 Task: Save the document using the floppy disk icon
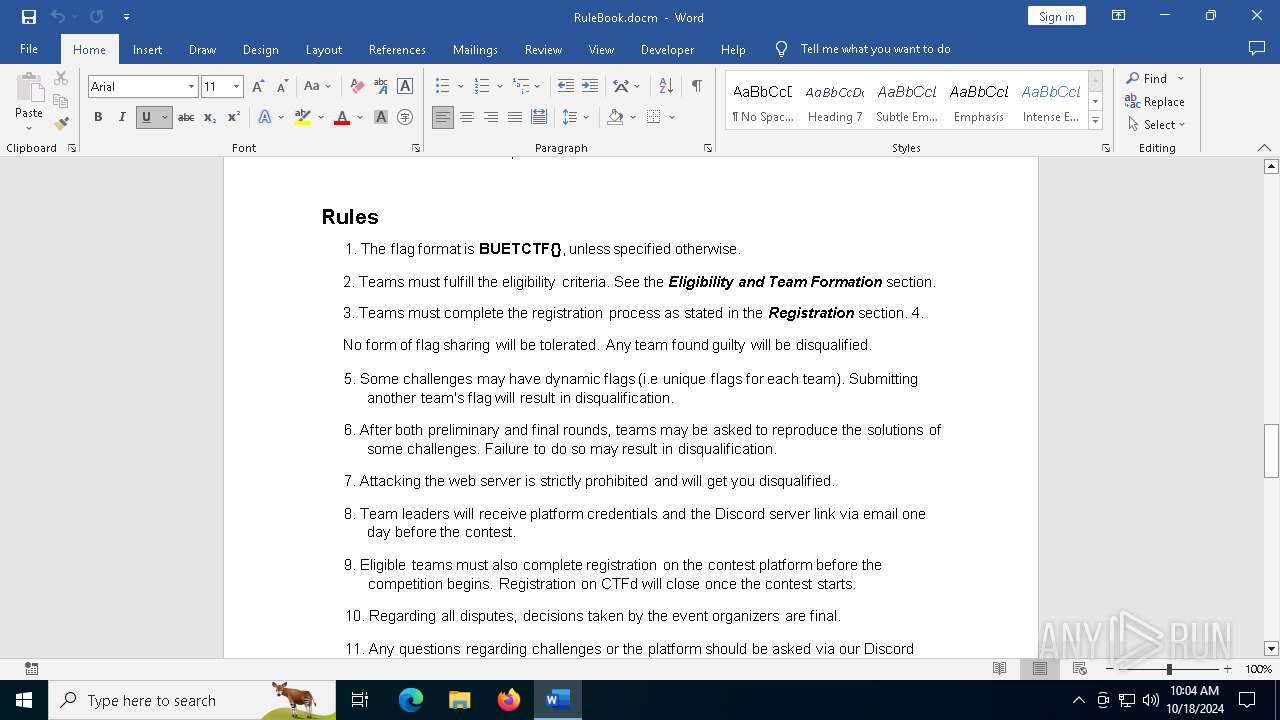[29, 17]
